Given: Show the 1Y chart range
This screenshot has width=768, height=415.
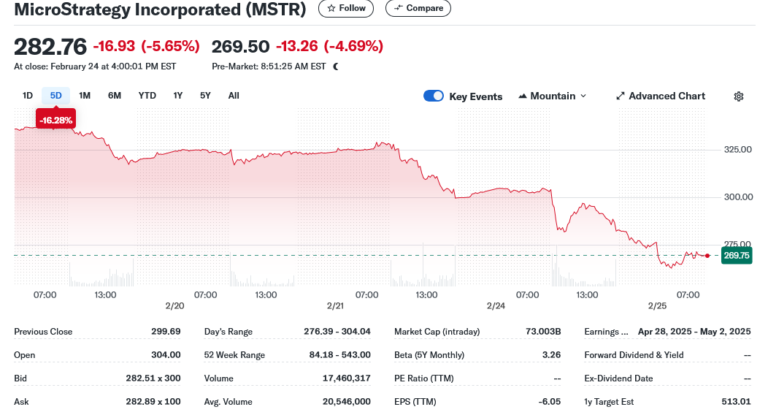Looking at the screenshot, I should pos(178,96).
